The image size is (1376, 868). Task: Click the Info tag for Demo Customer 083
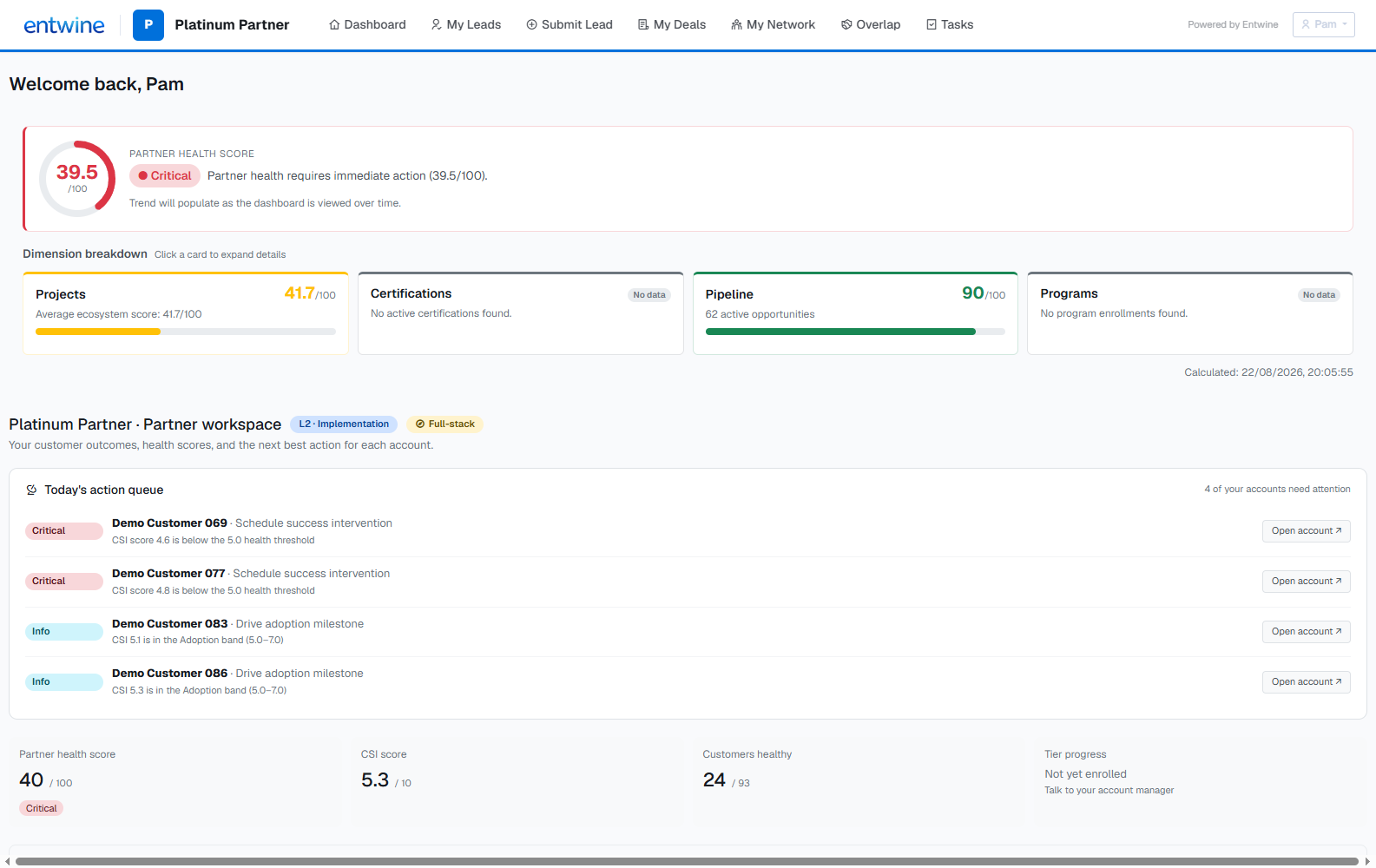[63, 632]
